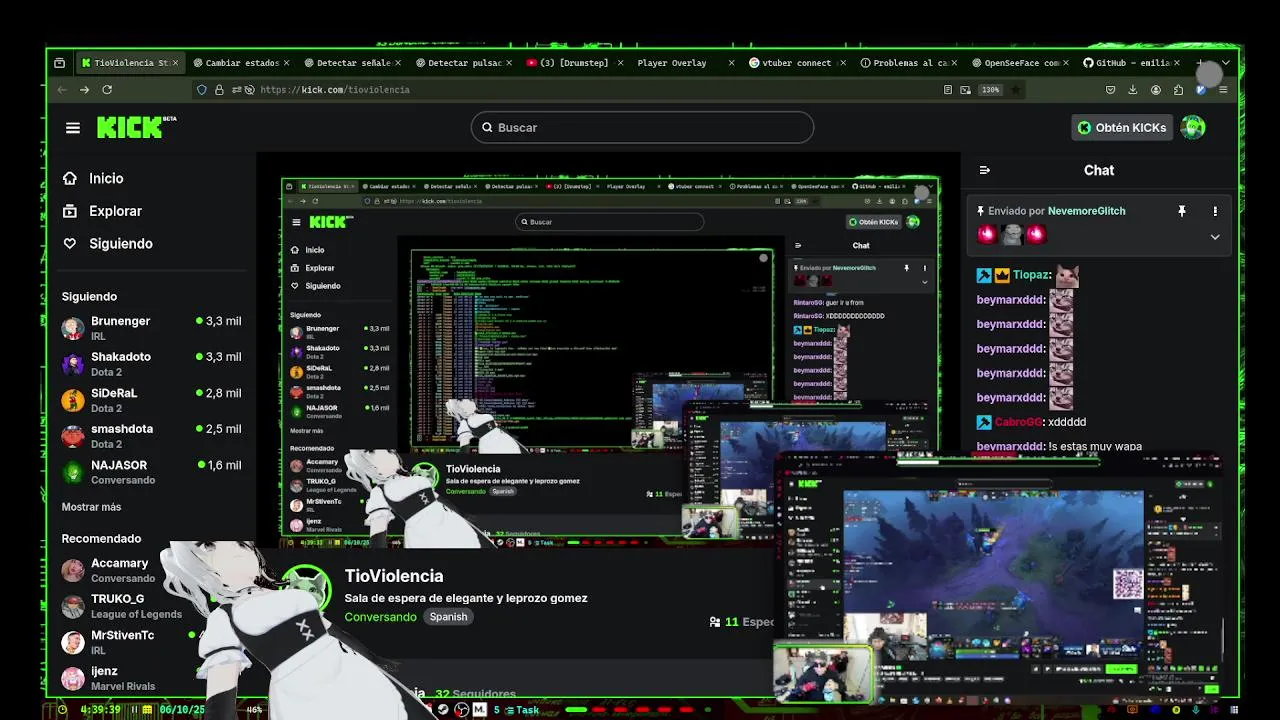Click CabroGG username in chat
The image size is (1280, 720).
pos(1019,422)
